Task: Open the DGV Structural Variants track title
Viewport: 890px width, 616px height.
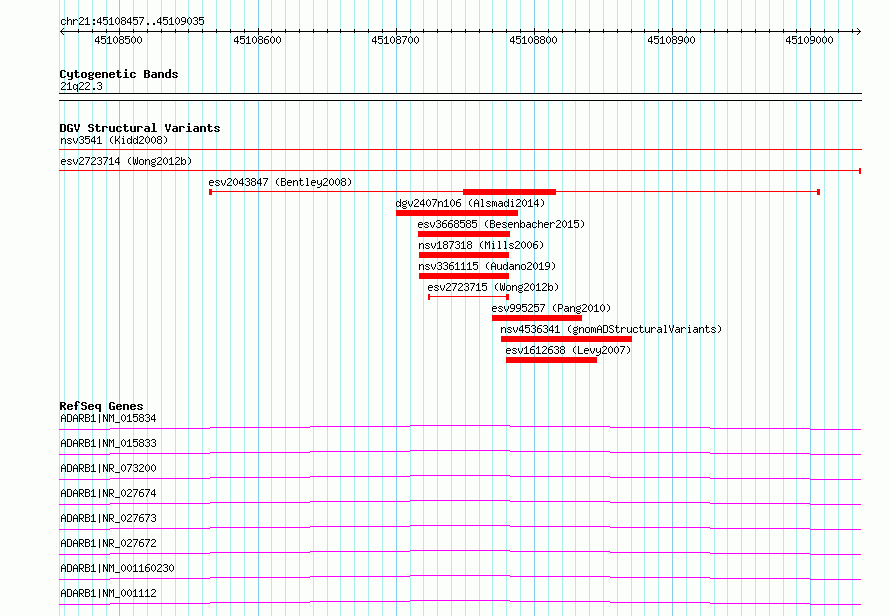Action: pos(140,128)
